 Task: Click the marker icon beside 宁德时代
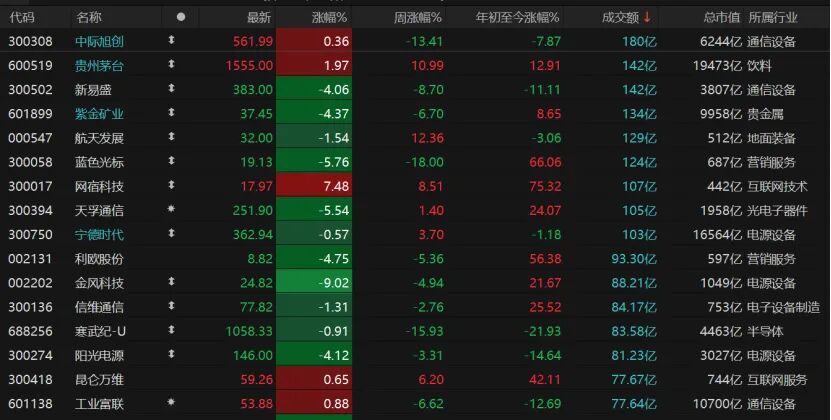[171, 234]
